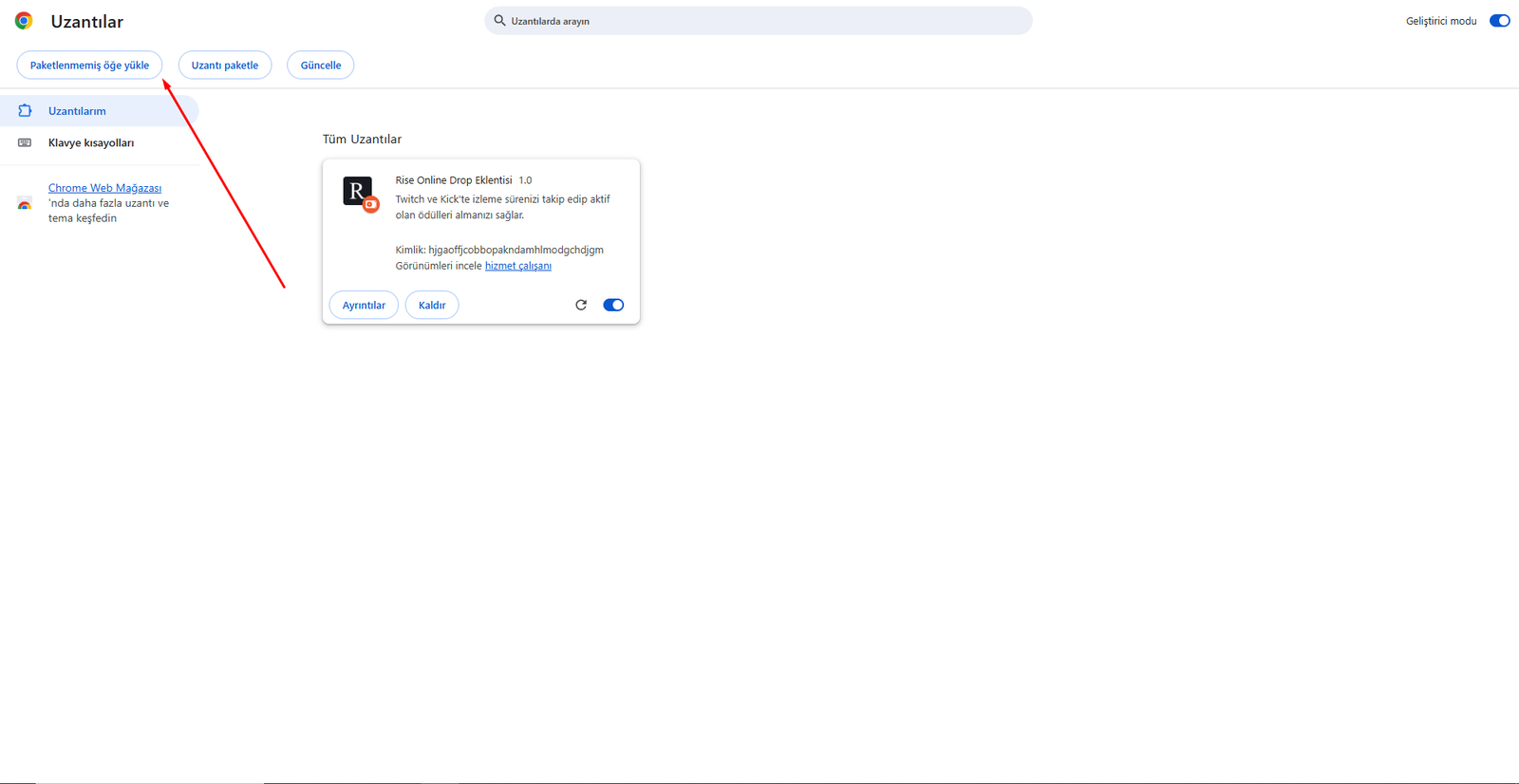Click the keyboard icon beside Klavye kısayolları
This screenshot has width=1519, height=784.
(x=25, y=143)
